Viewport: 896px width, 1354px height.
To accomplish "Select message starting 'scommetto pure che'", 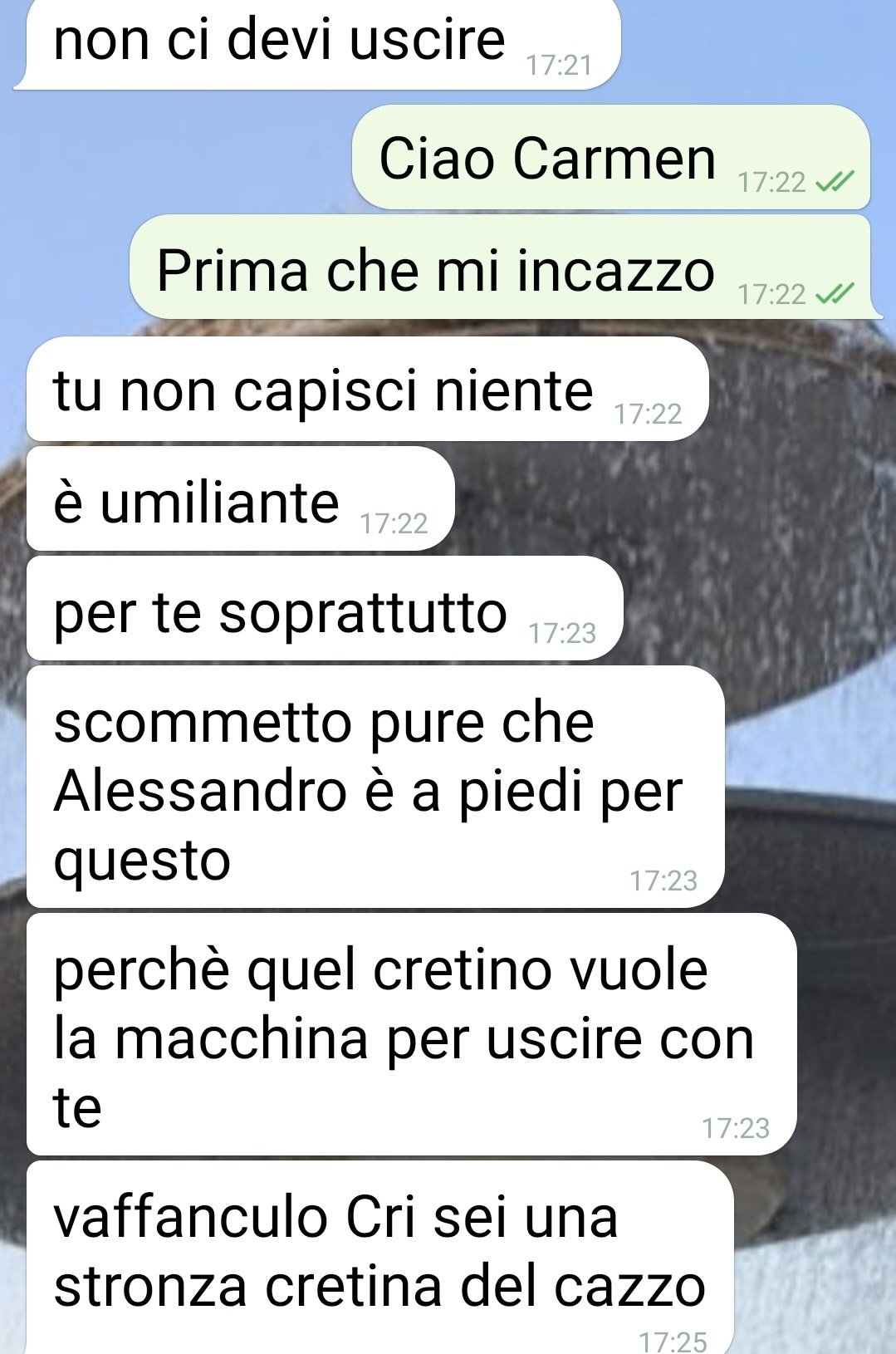I will (375, 787).
